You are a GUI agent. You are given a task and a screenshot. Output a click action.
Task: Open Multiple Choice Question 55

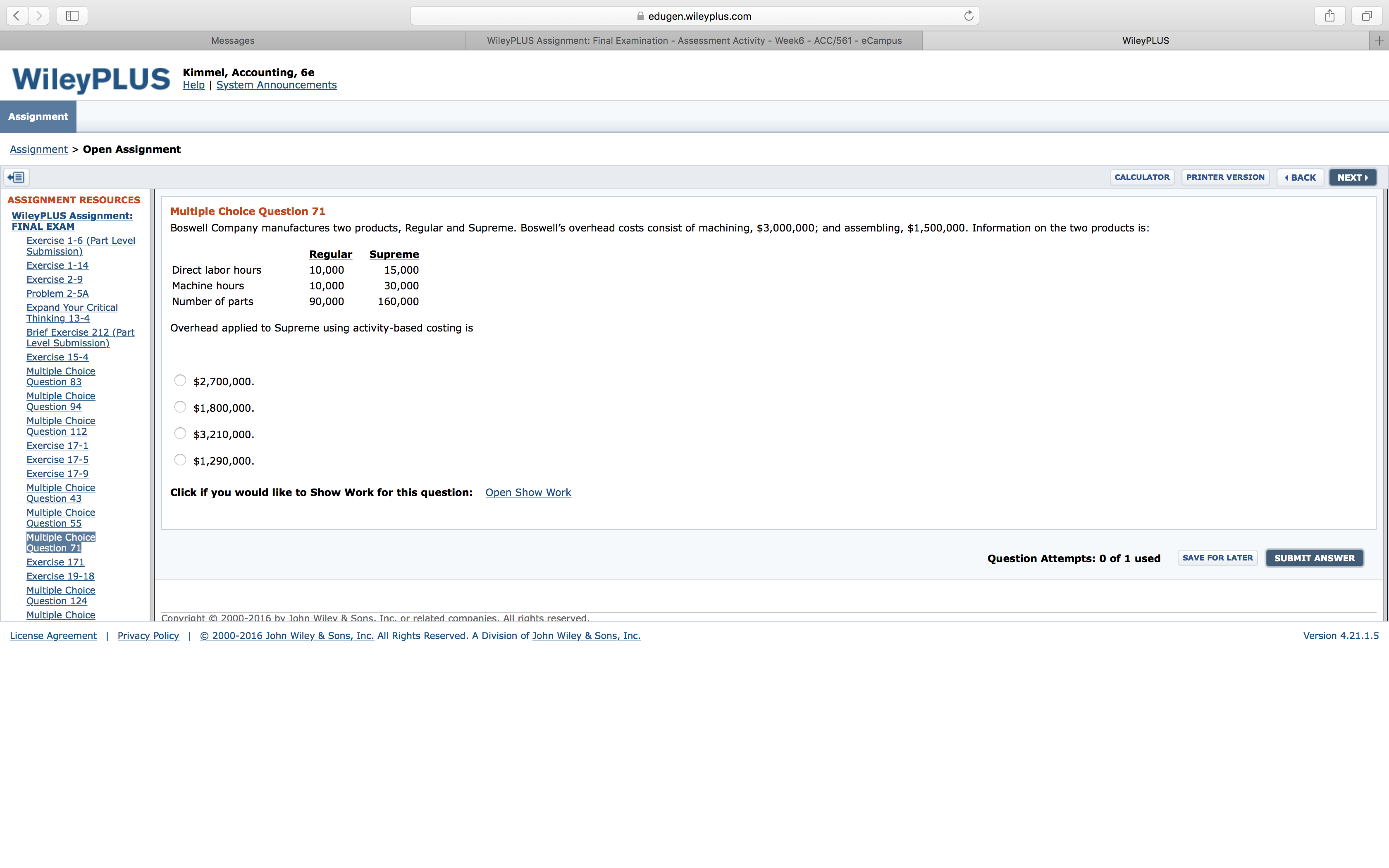(x=61, y=518)
